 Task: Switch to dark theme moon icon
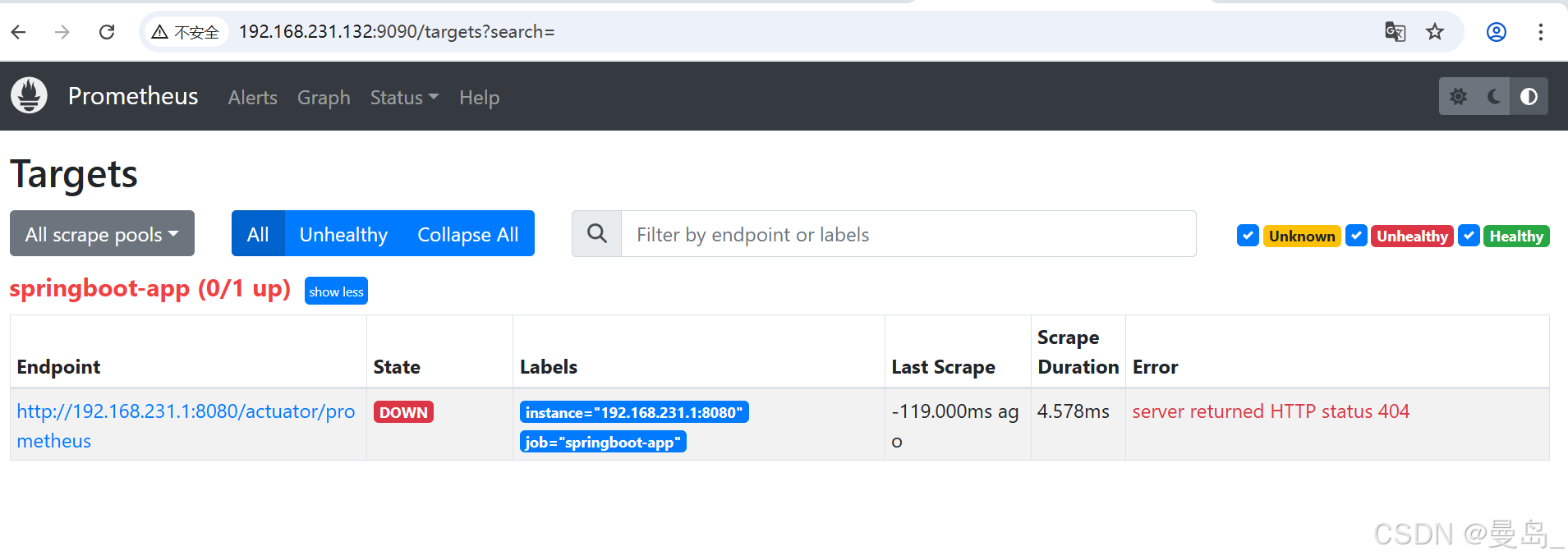point(1494,96)
